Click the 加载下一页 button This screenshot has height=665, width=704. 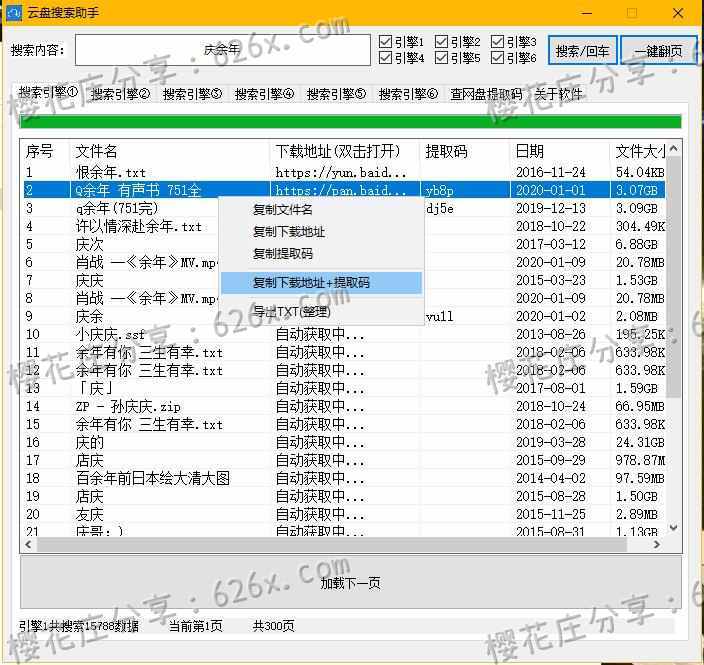pos(351,583)
